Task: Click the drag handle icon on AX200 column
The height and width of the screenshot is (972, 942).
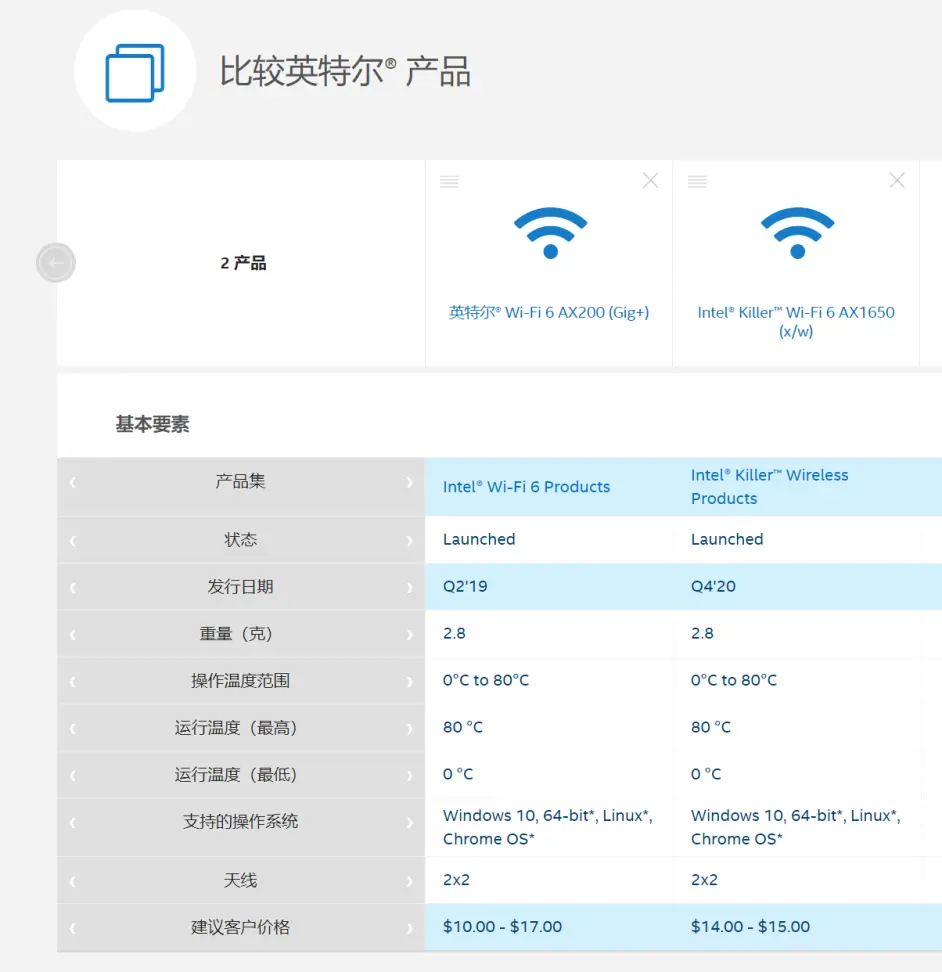Action: pos(449,181)
